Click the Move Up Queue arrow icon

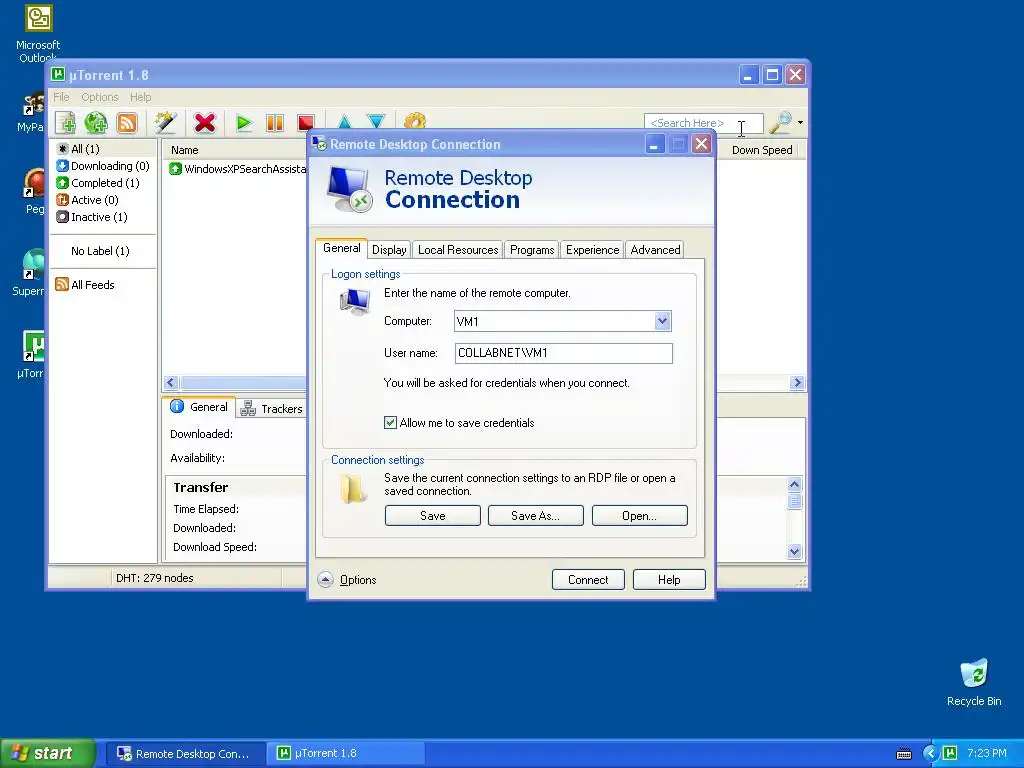(x=344, y=122)
